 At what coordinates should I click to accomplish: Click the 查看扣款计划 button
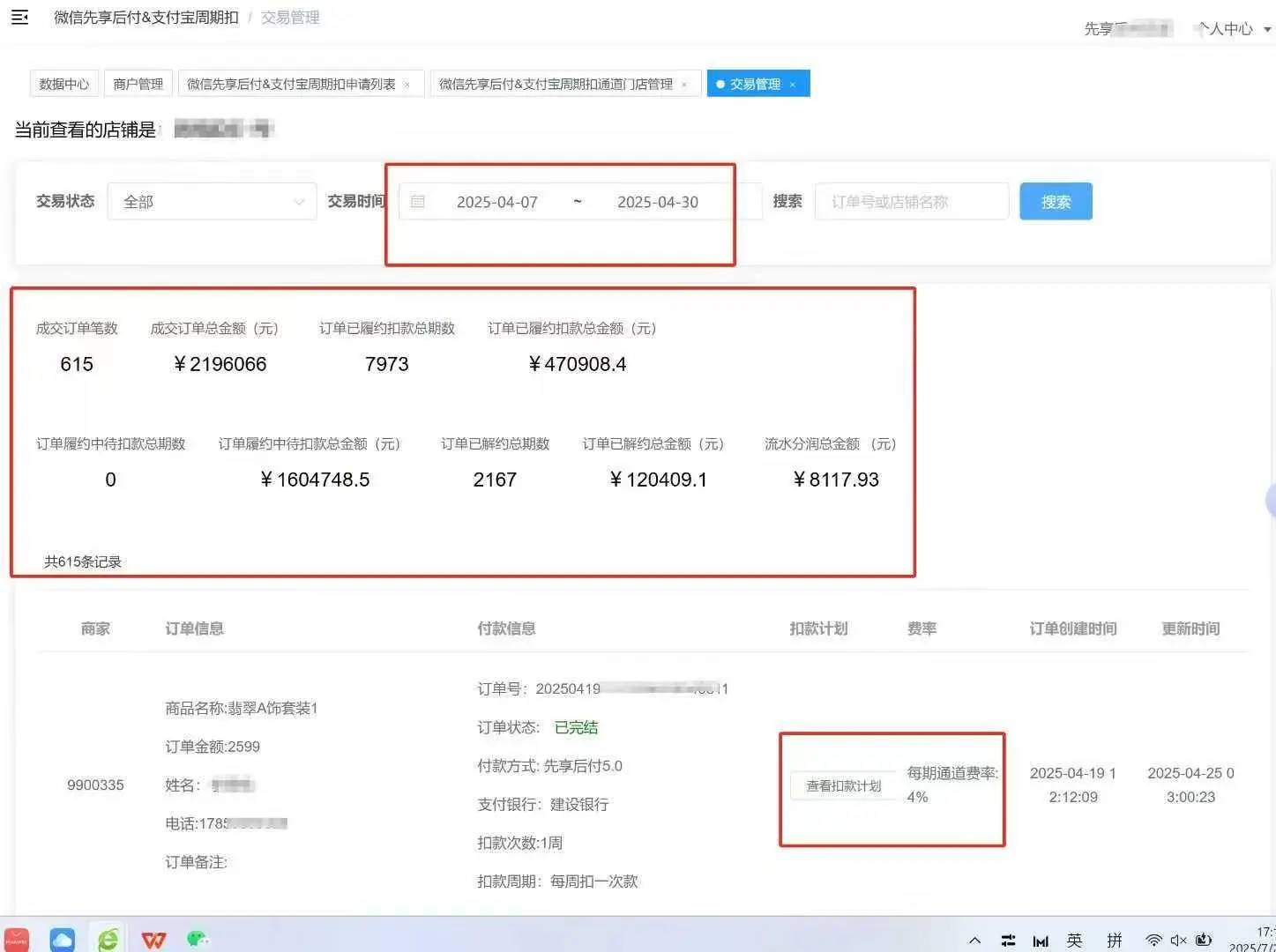point(843,785)
